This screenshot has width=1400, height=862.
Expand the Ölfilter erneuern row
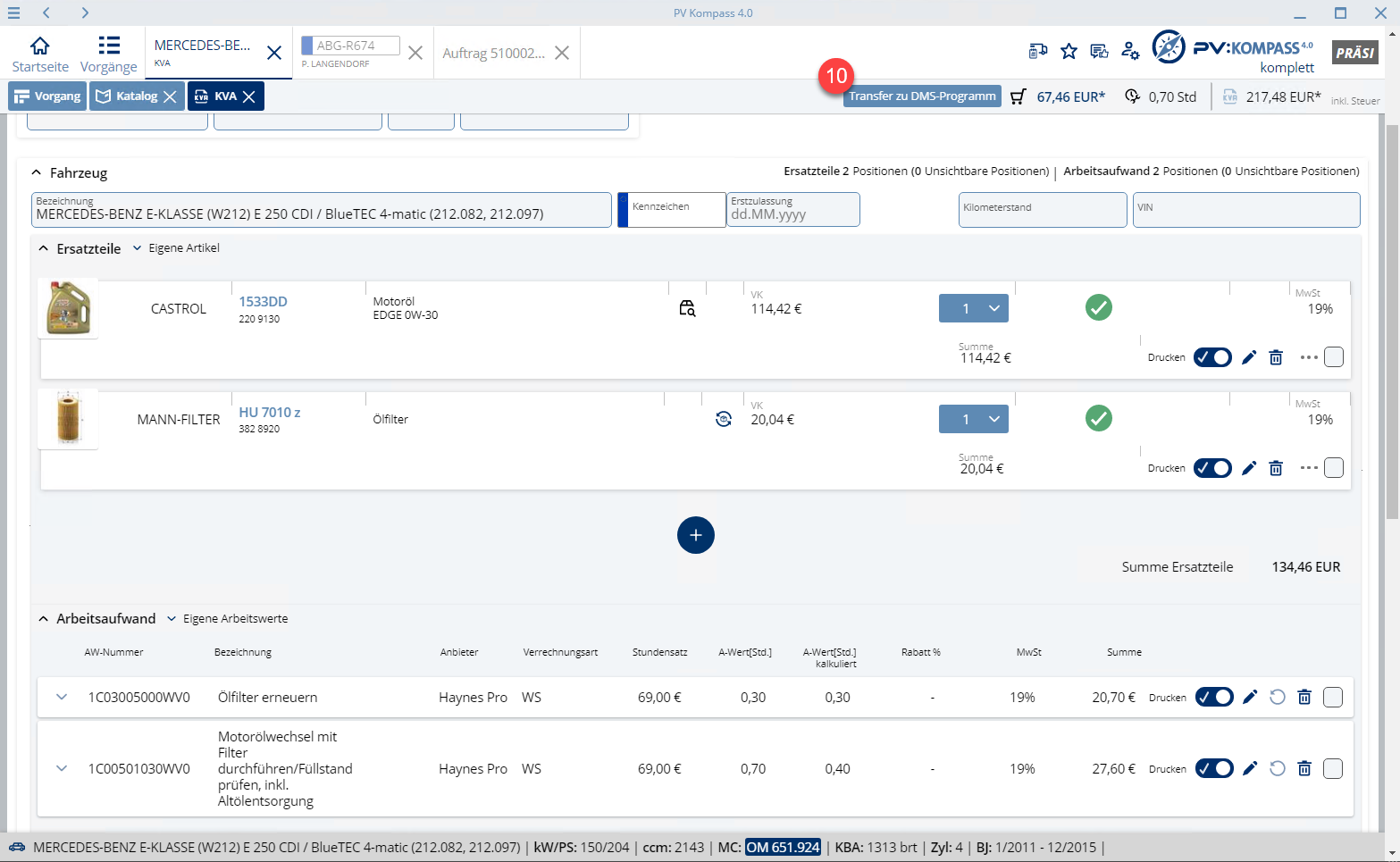click(x=62, y=697)
